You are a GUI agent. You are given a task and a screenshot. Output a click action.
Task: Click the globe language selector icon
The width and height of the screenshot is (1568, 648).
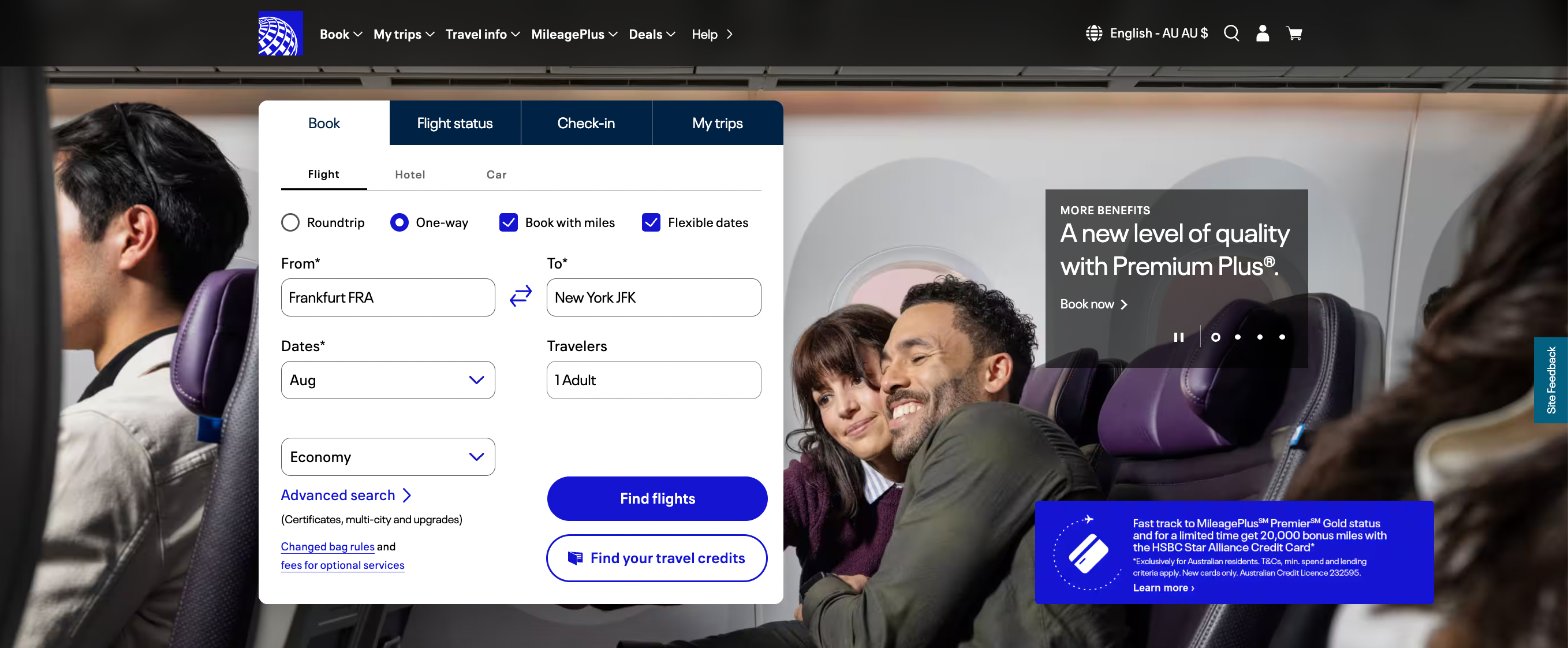[1094, 33]
